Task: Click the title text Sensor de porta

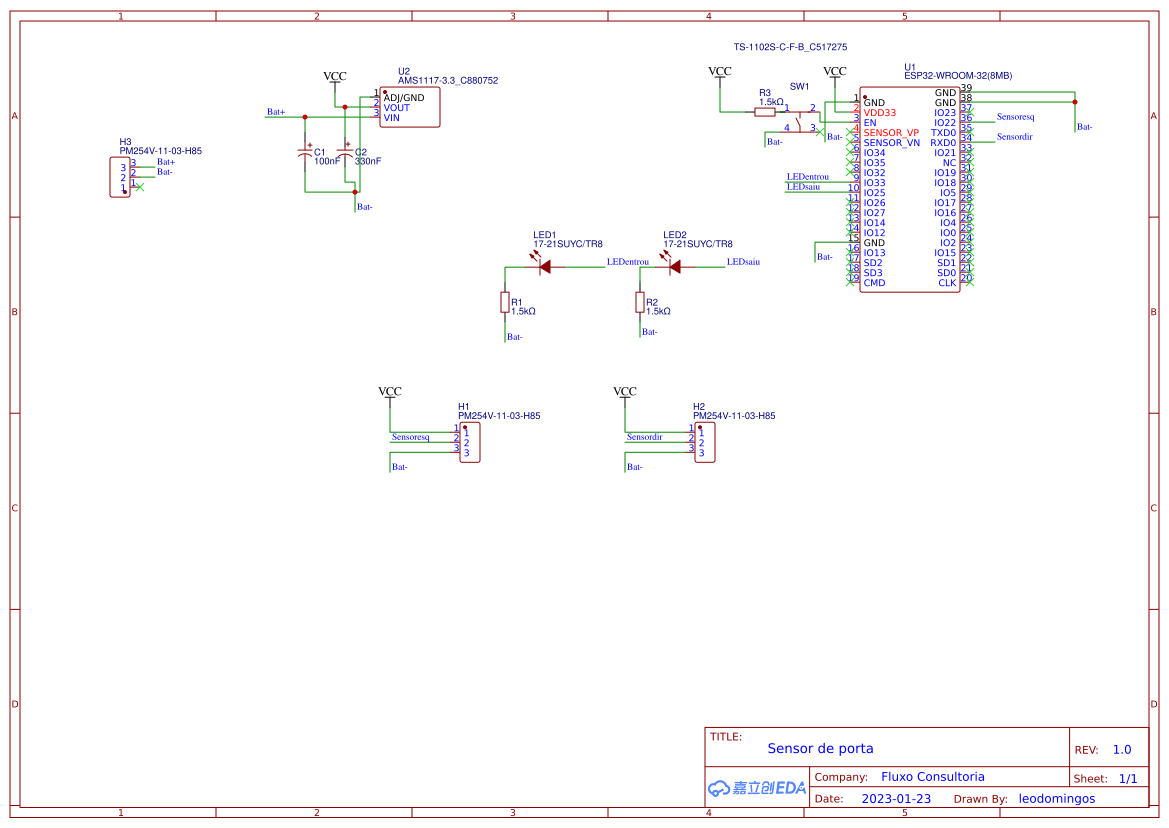Action: coord(820,748)
